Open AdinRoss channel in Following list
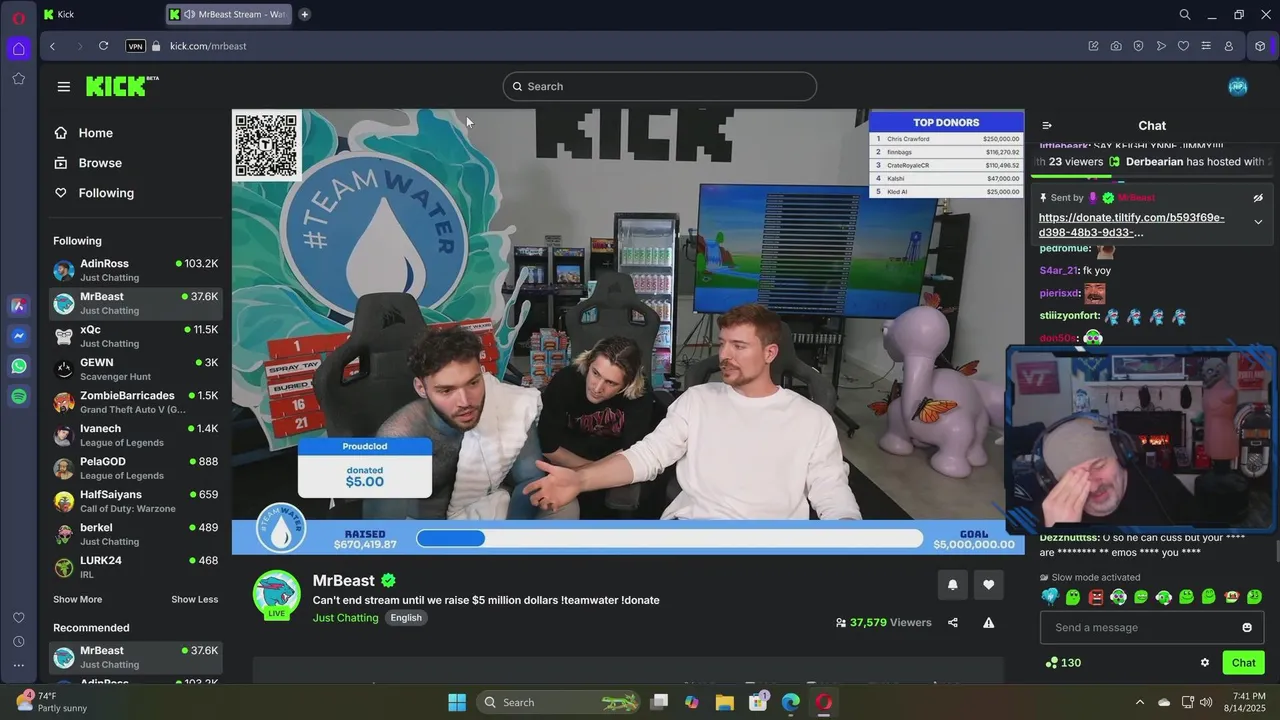This screenshot has height=720, width=1280. pos(136,271)
